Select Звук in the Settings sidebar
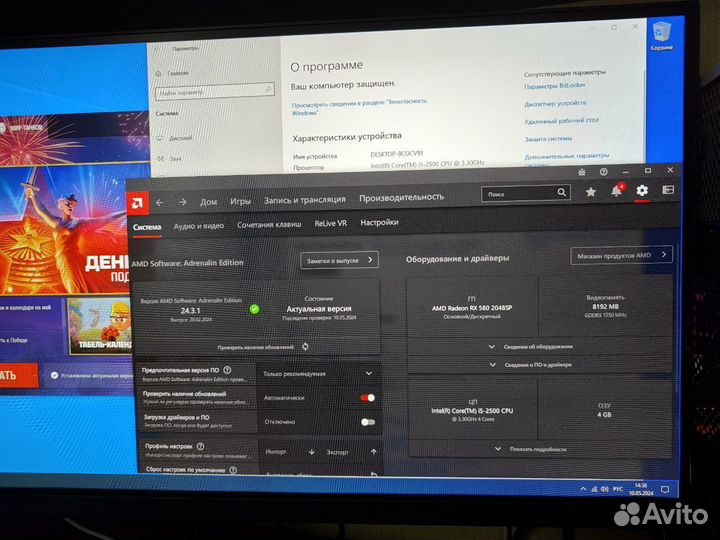This screenshot has height=540, width=720. 176,159
